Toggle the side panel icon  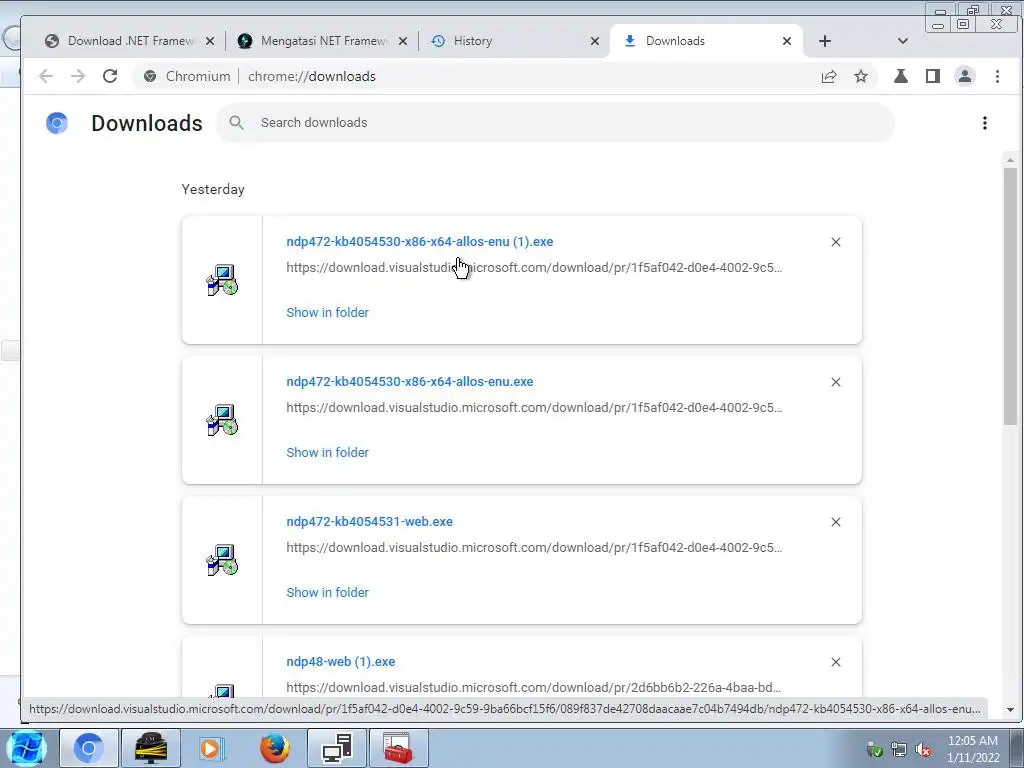point(933,76)
